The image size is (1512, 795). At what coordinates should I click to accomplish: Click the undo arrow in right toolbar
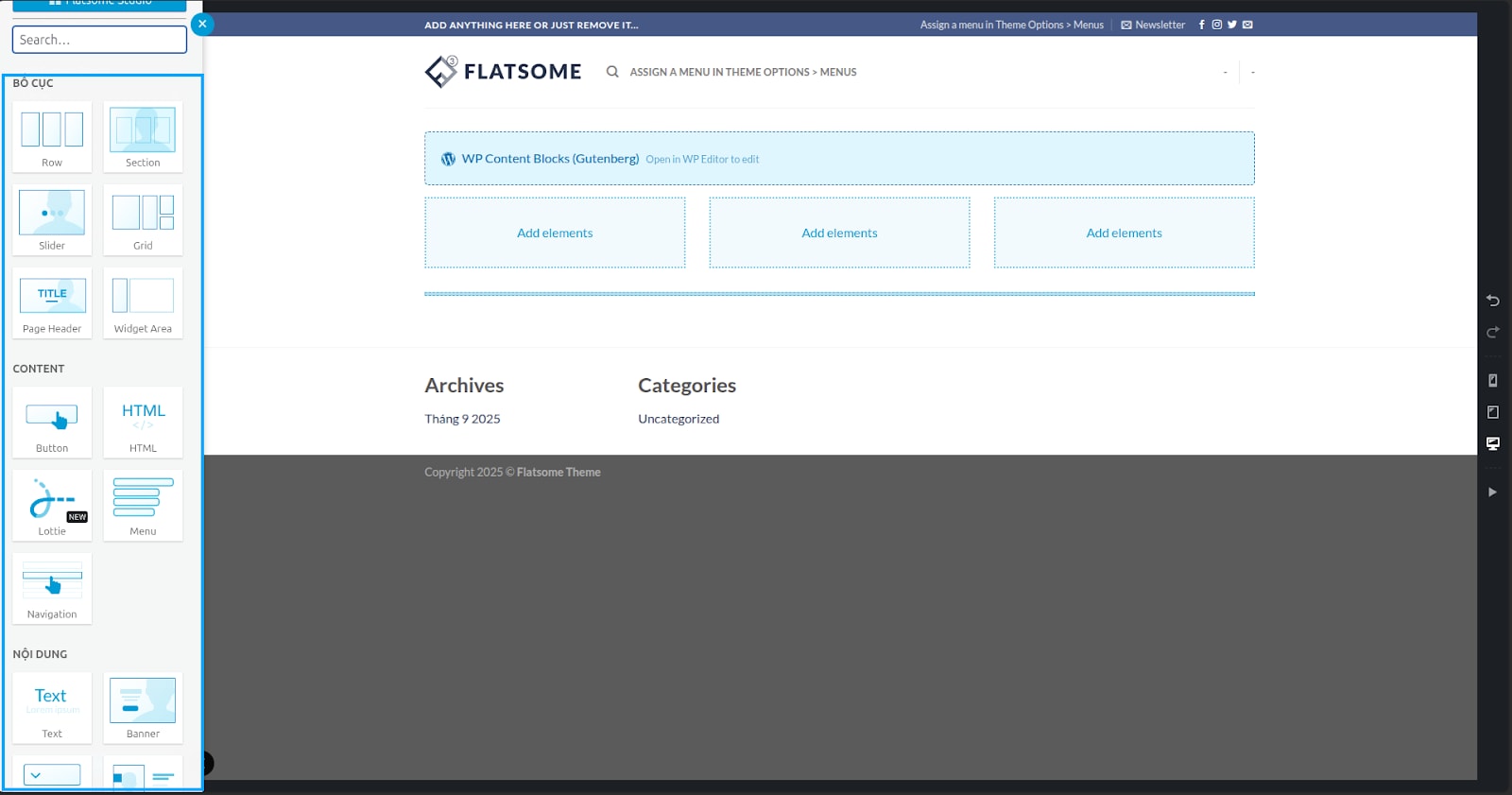pos(1492,301)
